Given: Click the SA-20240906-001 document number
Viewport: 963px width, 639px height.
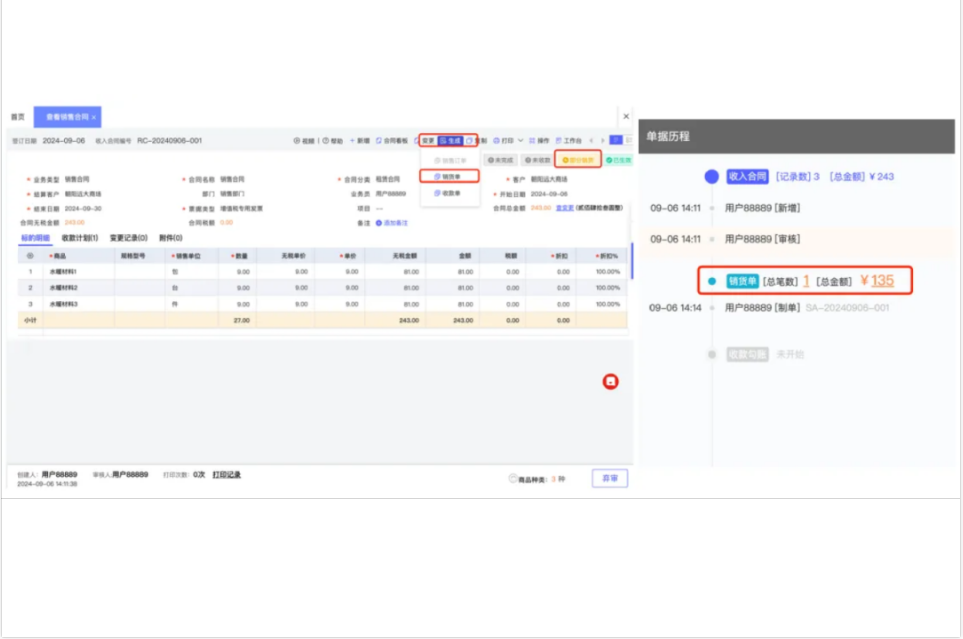Looking at the screenshot, I should pos(847,308).
